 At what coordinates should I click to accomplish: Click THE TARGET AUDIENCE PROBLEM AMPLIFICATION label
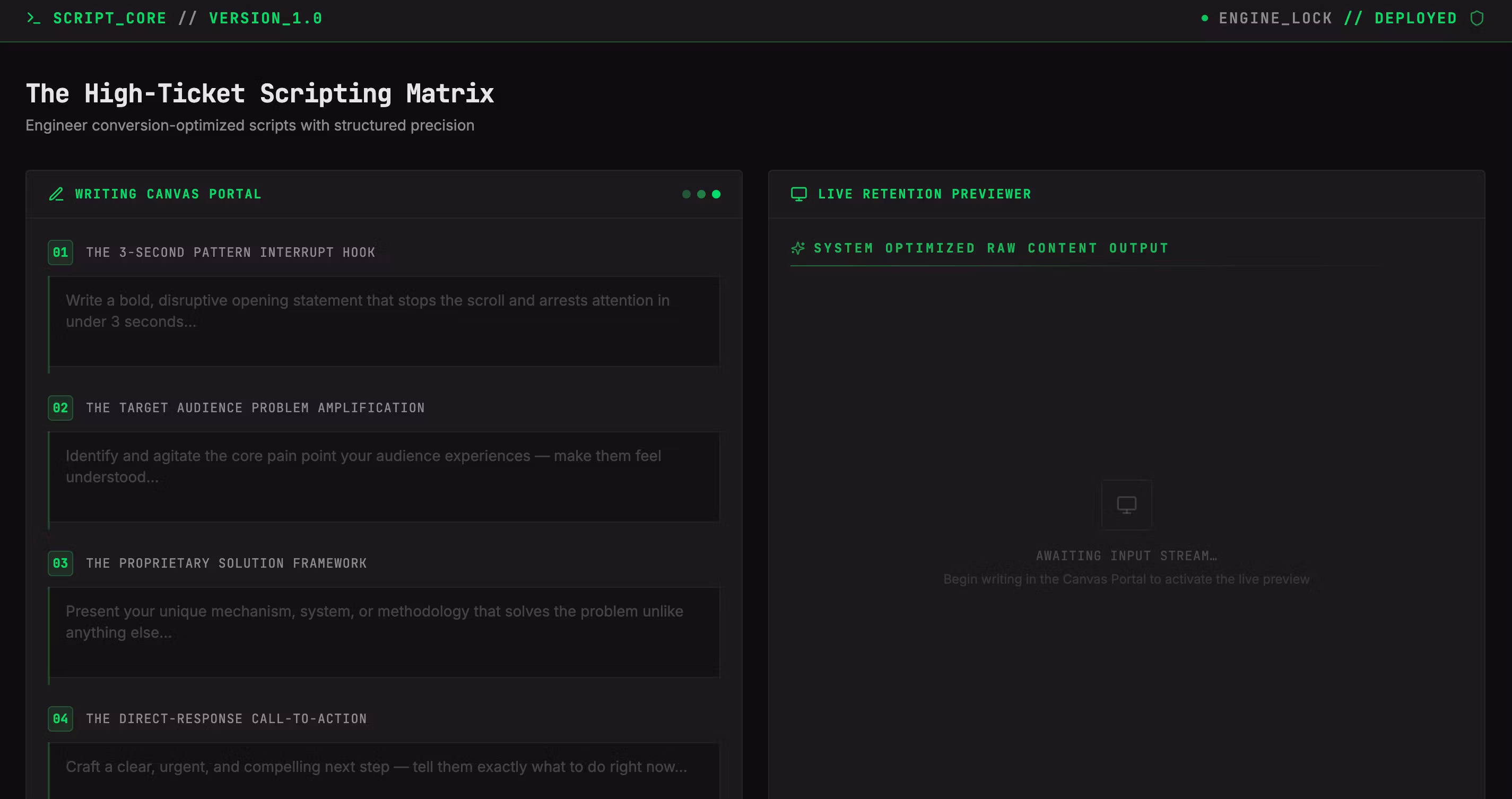coord(255,408)
